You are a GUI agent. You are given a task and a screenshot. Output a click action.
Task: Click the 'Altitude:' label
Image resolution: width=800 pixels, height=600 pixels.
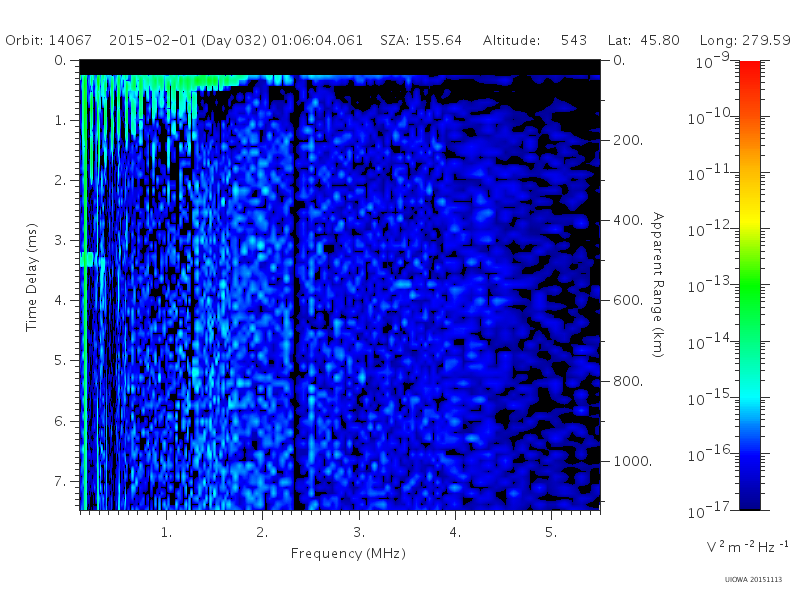[x=512, y=40]
